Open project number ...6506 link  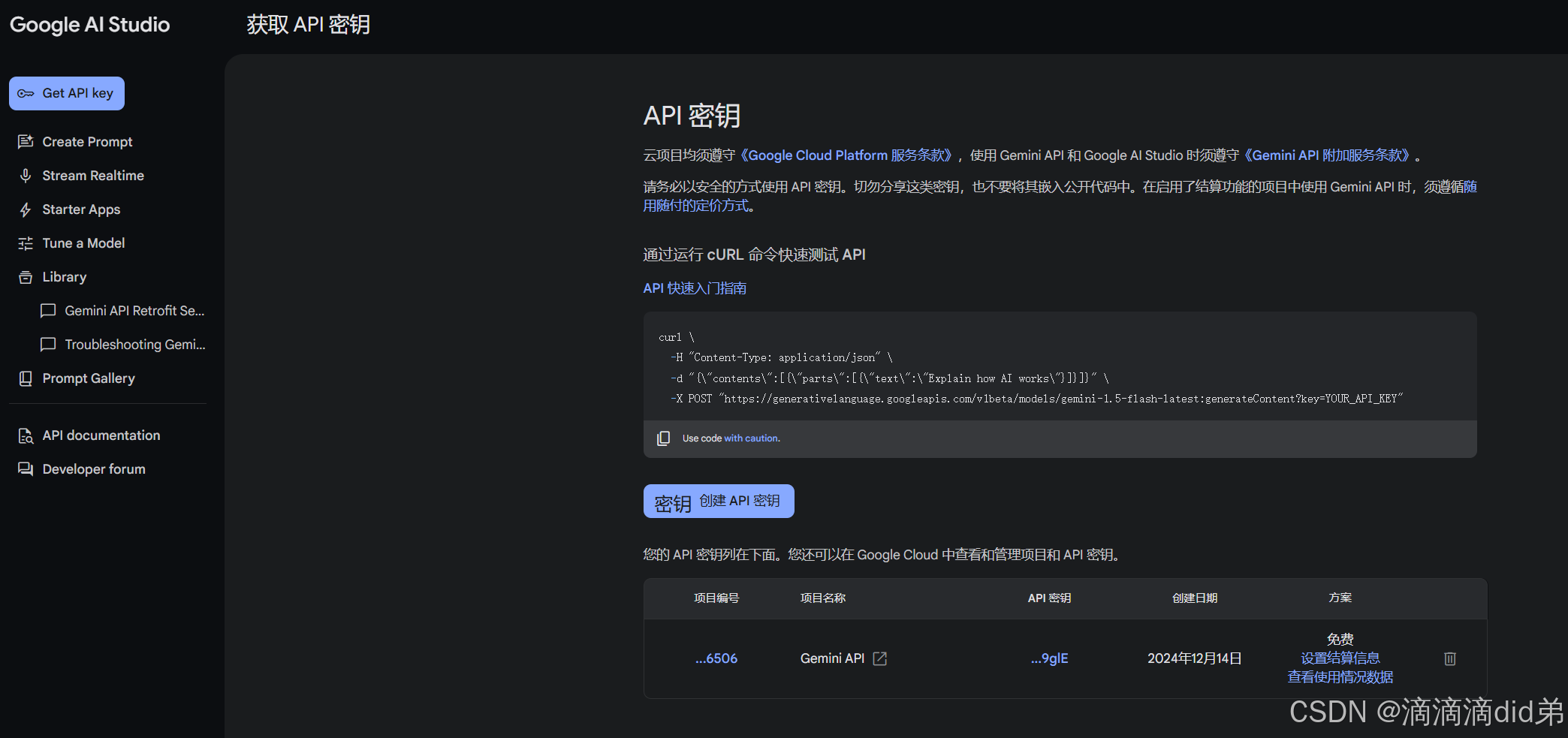[x=716, y=658]
